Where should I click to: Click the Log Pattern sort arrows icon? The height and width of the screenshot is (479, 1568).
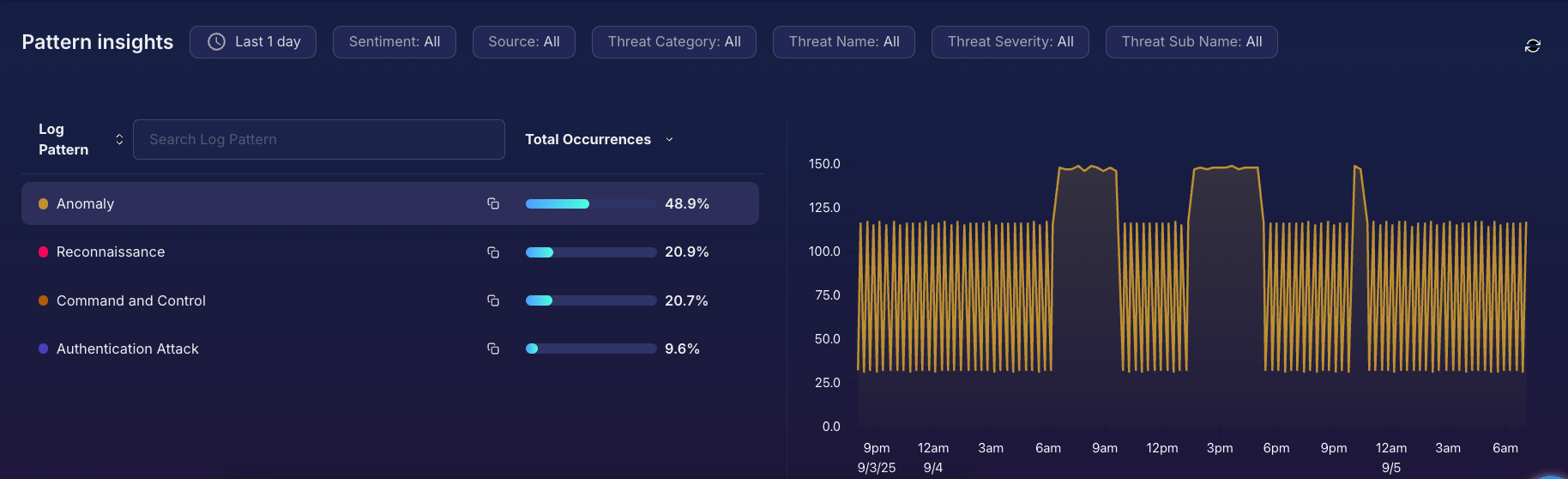(x=119, y=139)
